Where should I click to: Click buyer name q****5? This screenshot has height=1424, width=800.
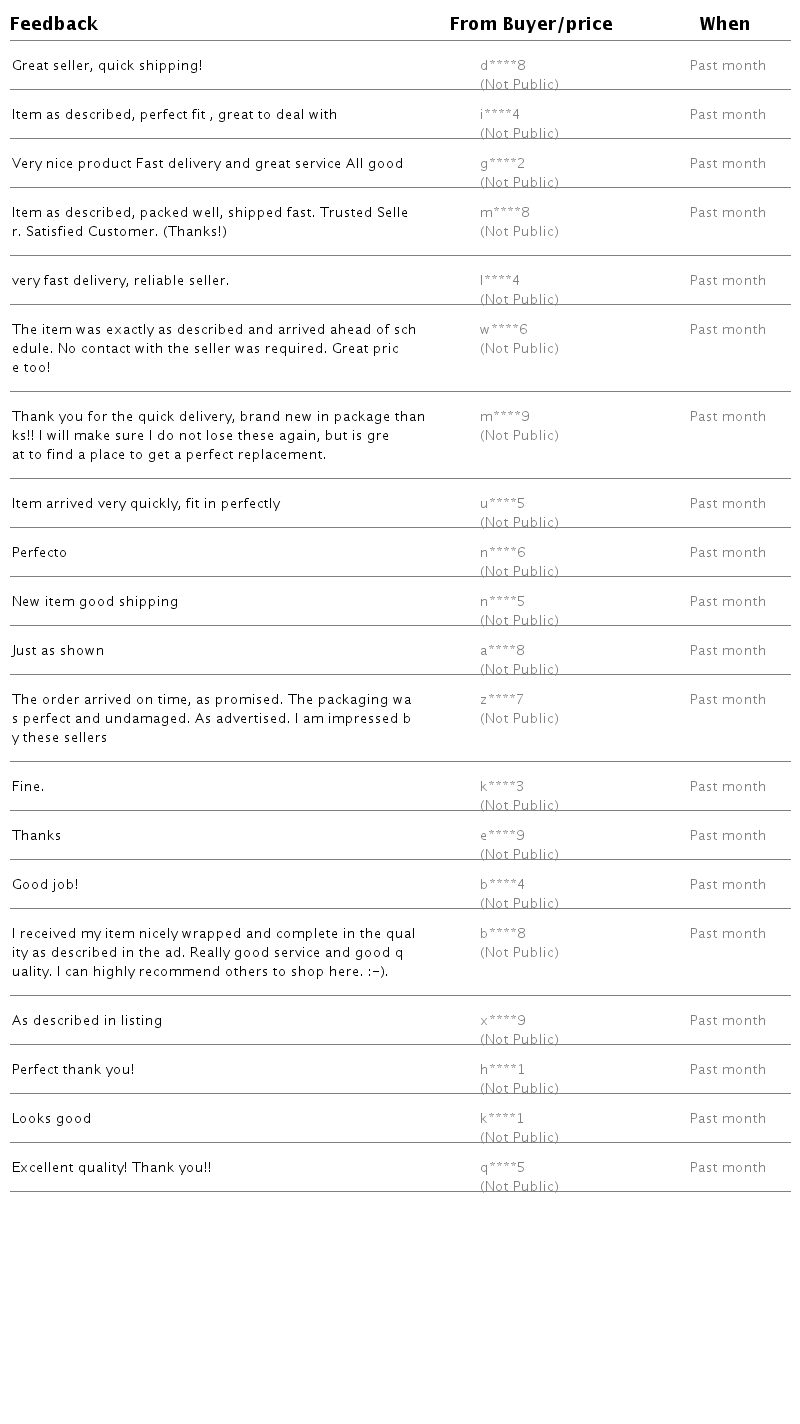(502, 1168)
